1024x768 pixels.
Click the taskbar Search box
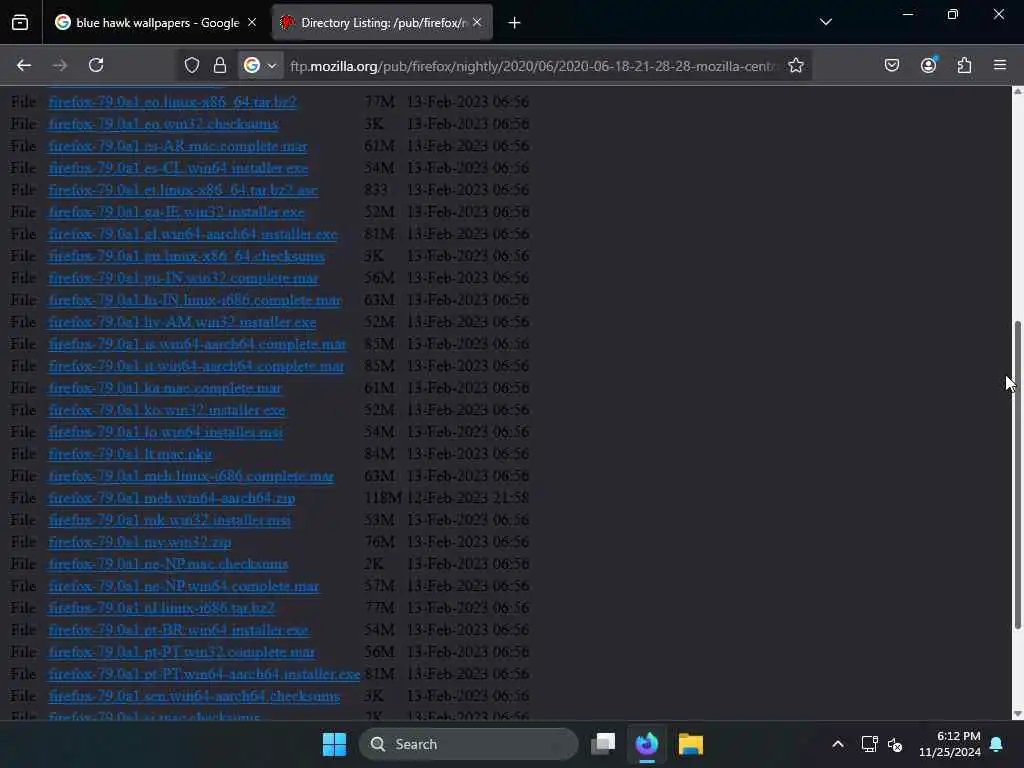468,744
